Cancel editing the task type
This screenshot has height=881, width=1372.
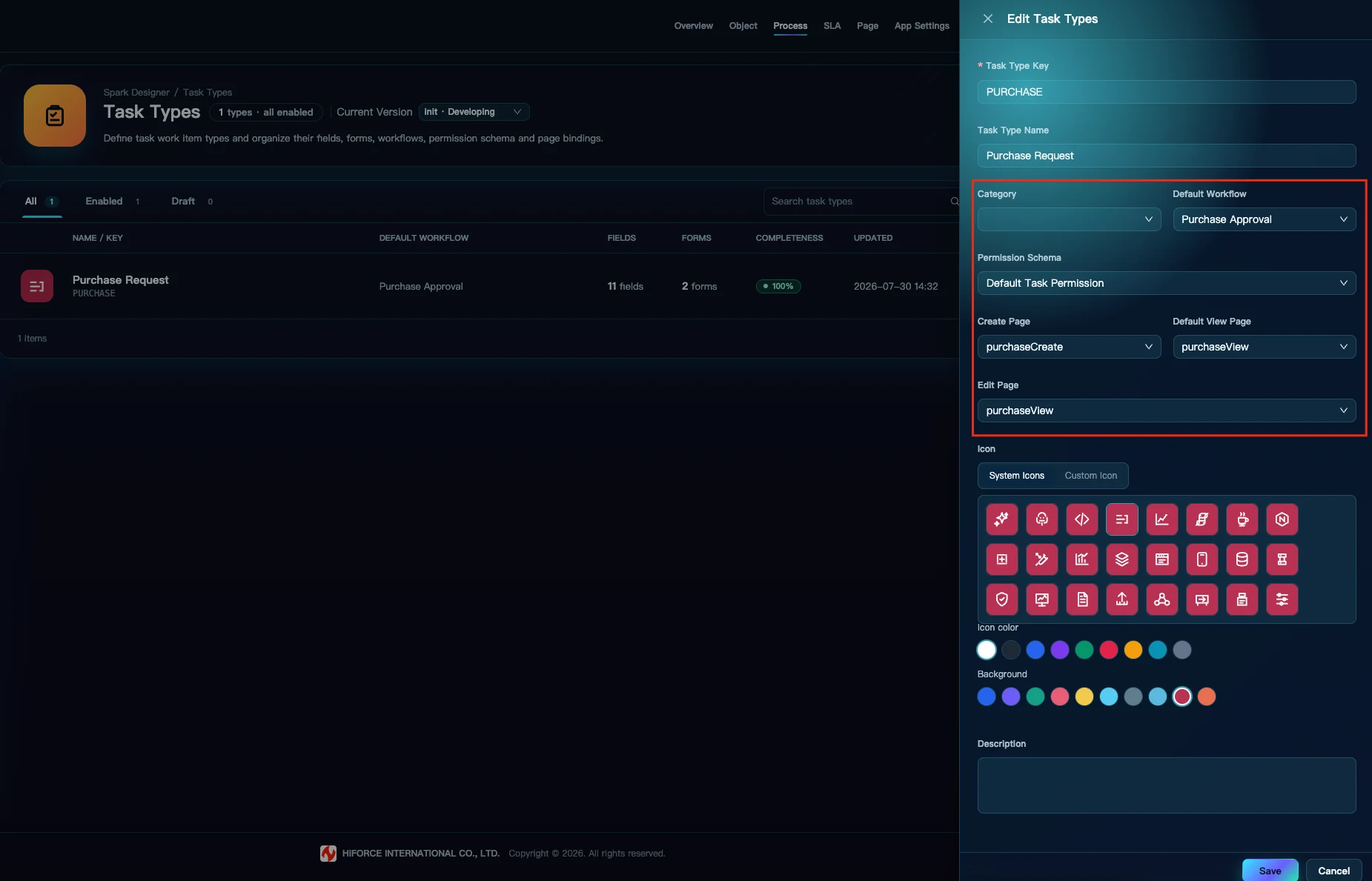click(x=1333, y=871)
